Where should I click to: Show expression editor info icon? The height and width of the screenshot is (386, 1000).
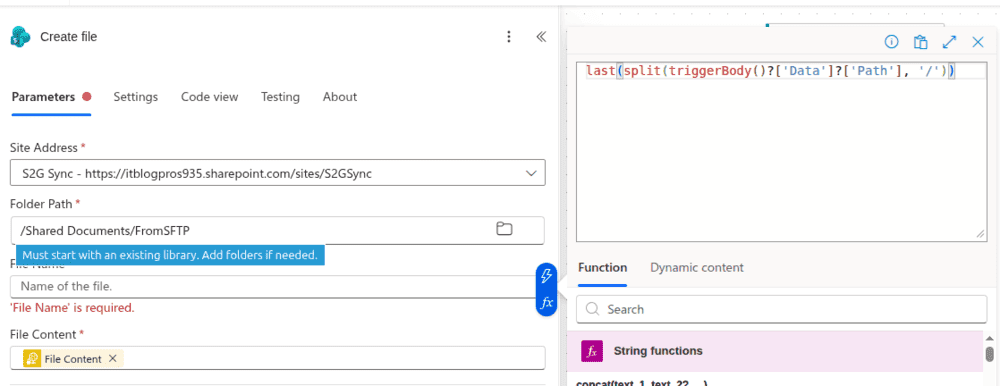(891, 42)
